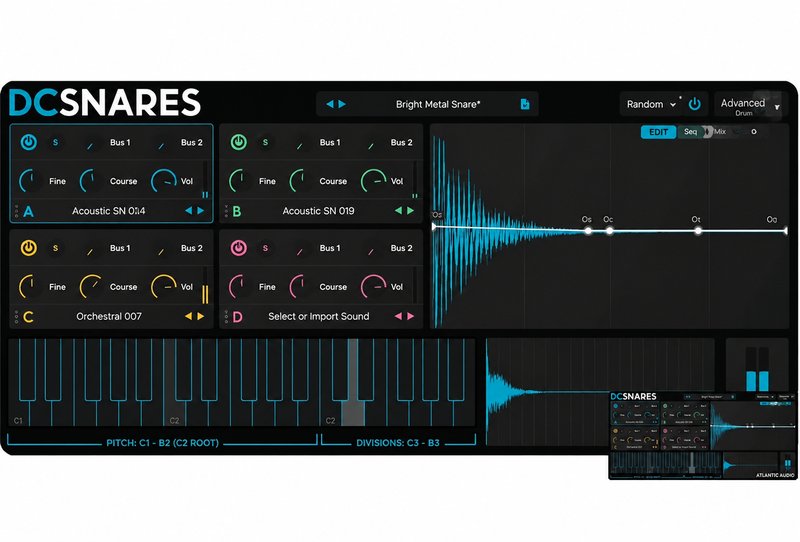Play the highlighted C2 root key in pitch range
The height and width of the screenshot is (542, 800).
pyautogui.click(x=174, y=413)
